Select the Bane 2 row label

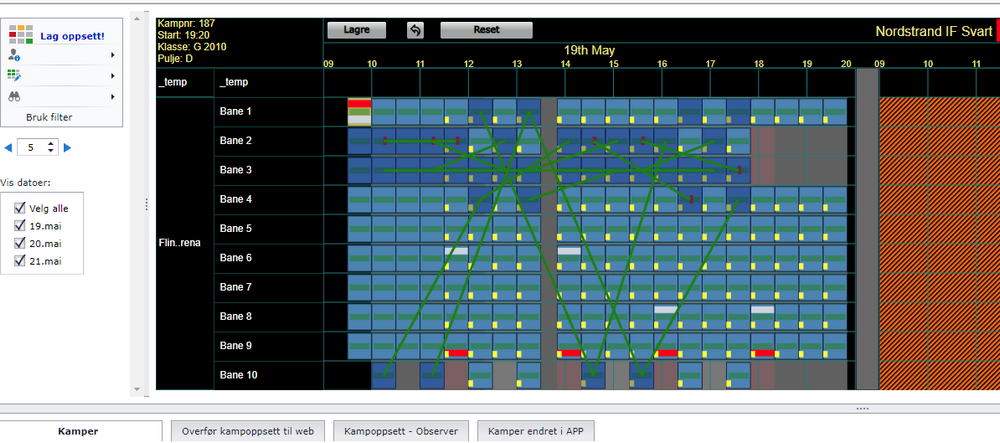point(236,141)
